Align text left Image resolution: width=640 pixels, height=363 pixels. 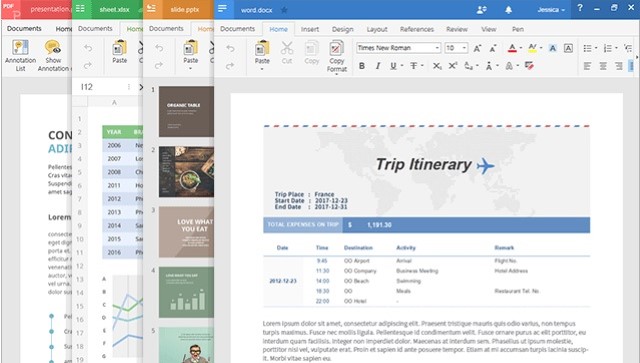point(587,66)
